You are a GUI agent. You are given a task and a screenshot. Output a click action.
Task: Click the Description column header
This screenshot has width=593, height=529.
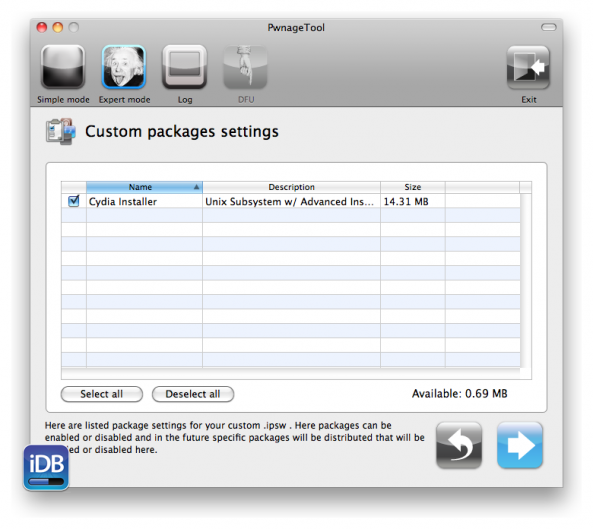[291, 187]
